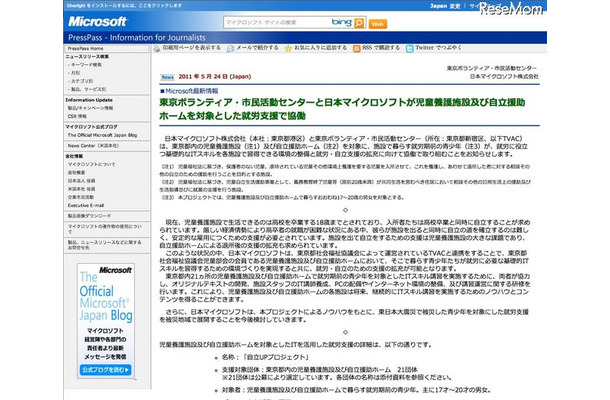Click the マイクロソフト公式ブログ sidebar heading
610x400 pixels.
(91, 127)
